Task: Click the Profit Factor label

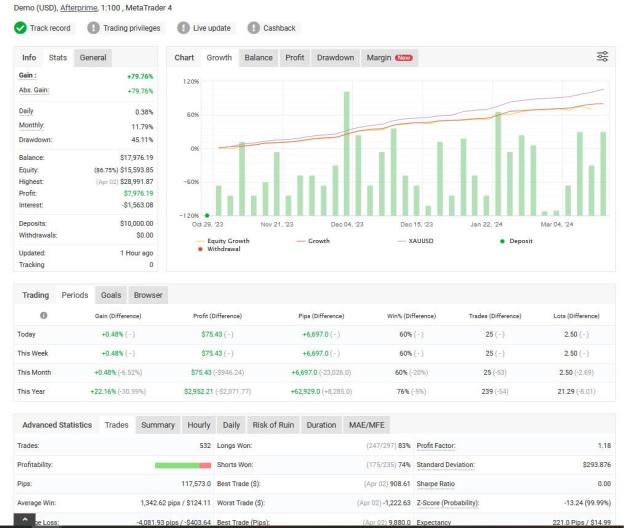Action: pos(436,446)
